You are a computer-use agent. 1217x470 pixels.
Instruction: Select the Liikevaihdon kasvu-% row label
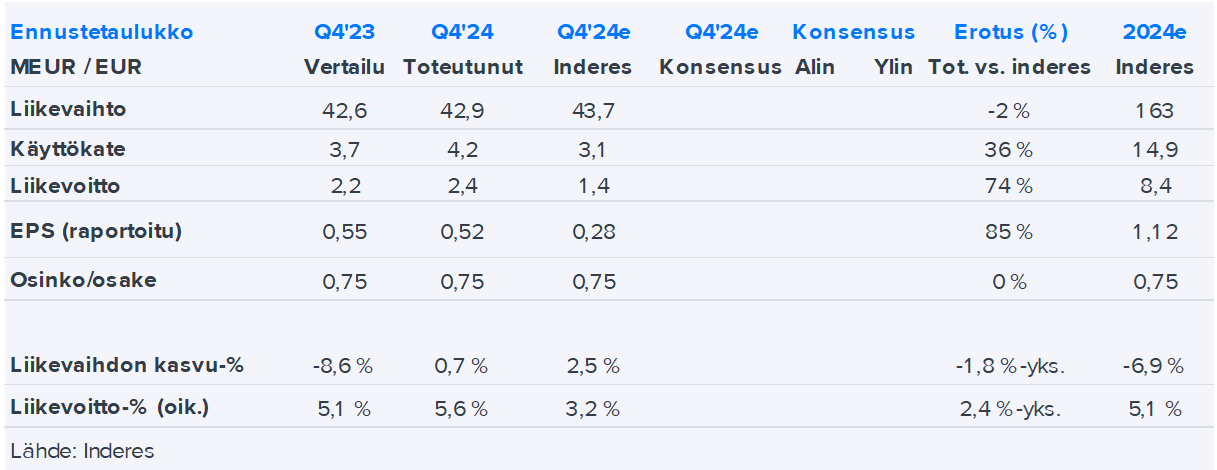(127, 366)
